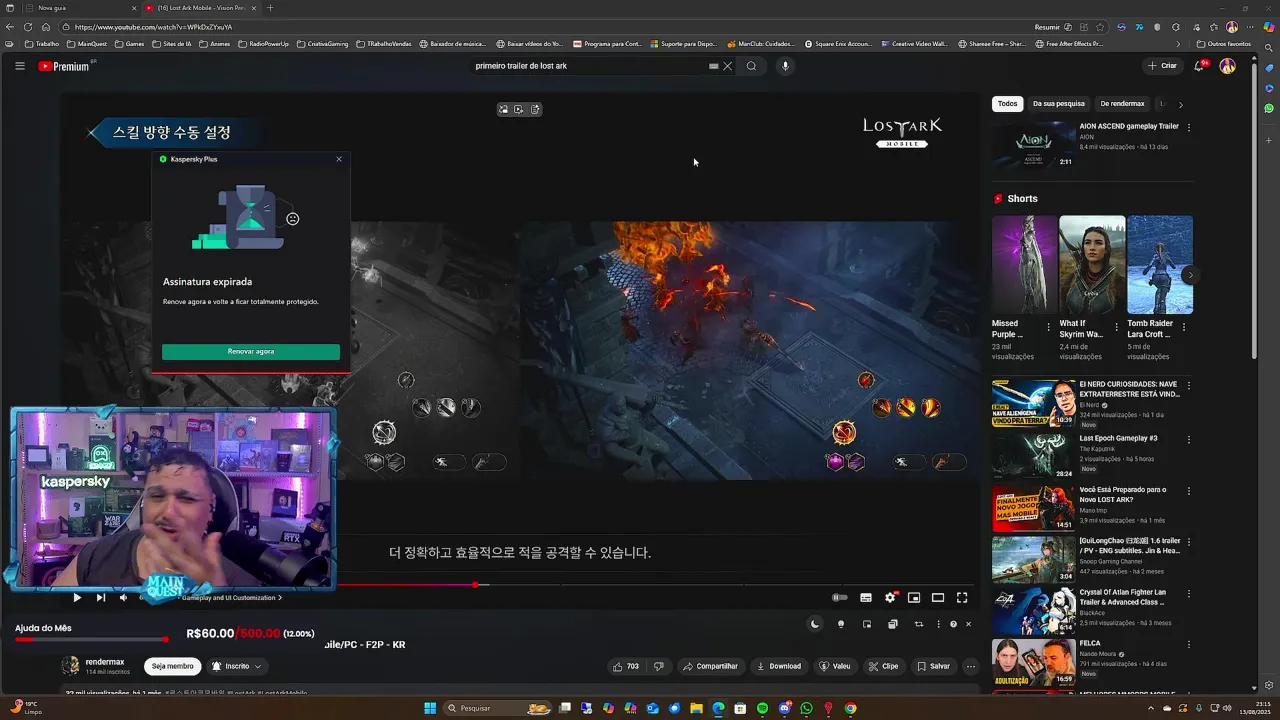Screen dimensions: 1280x720
Task: Click Renovar agora in Kaspersky popup
Action: [x=251, y=352]
